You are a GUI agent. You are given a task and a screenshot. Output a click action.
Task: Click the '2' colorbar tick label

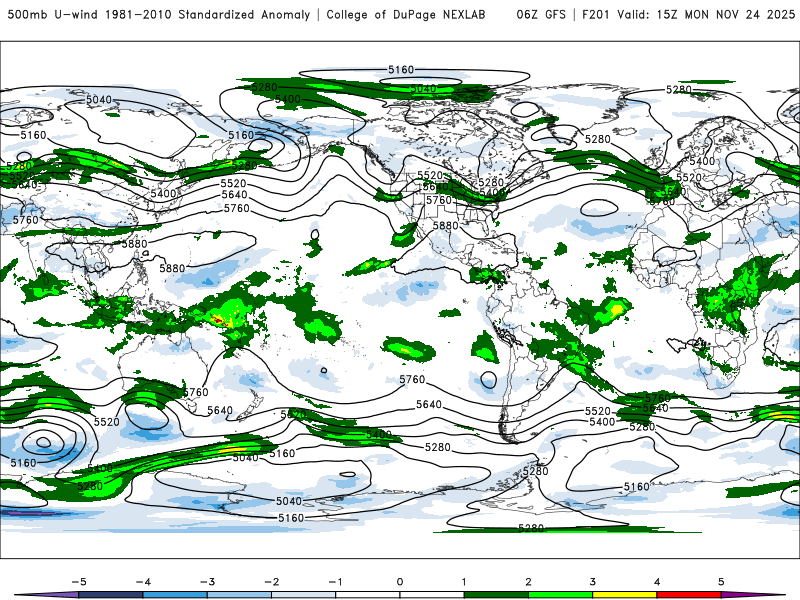(x=528, y=582)
